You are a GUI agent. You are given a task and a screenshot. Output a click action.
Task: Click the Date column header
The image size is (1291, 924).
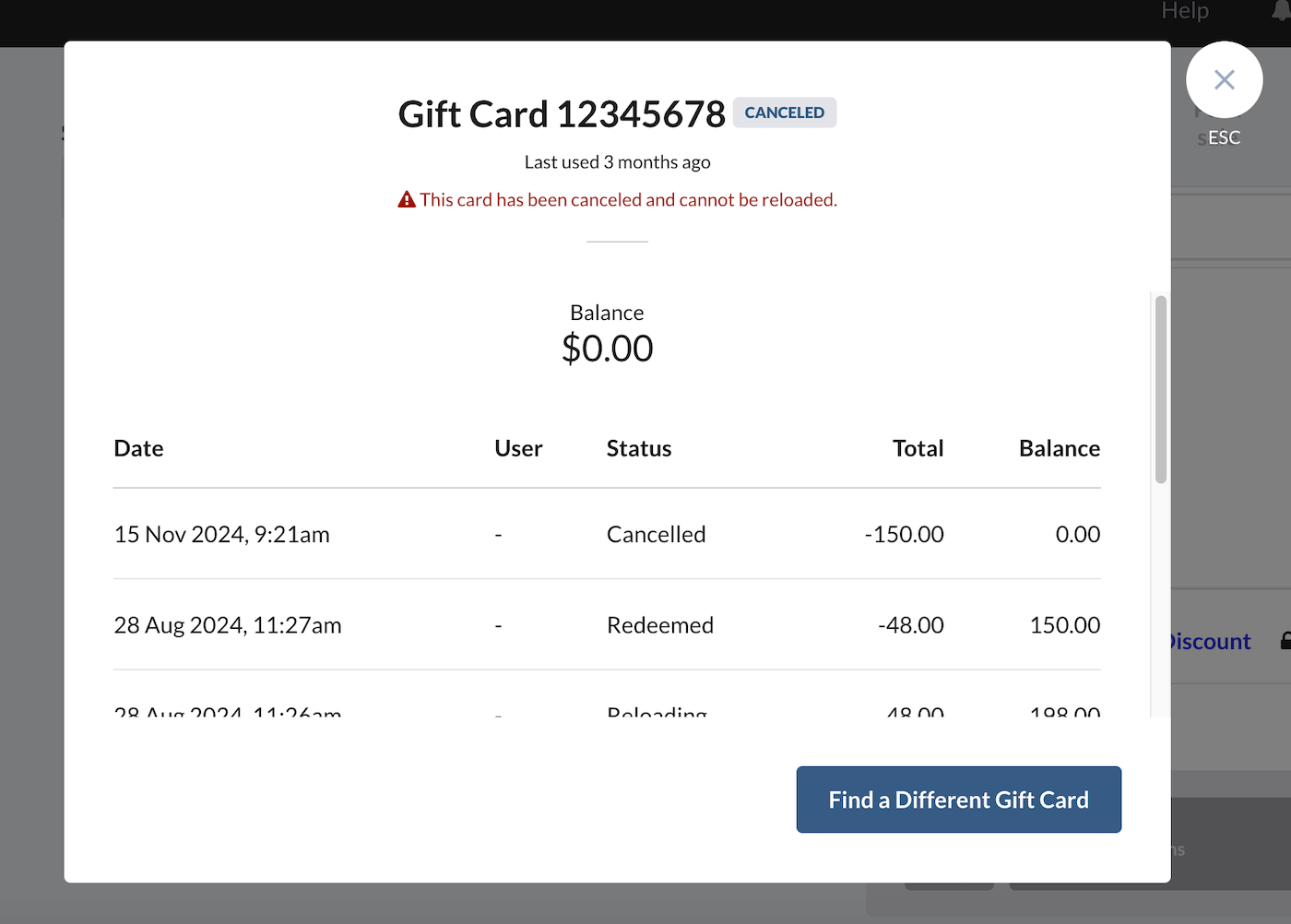click(x=138, y=448)
